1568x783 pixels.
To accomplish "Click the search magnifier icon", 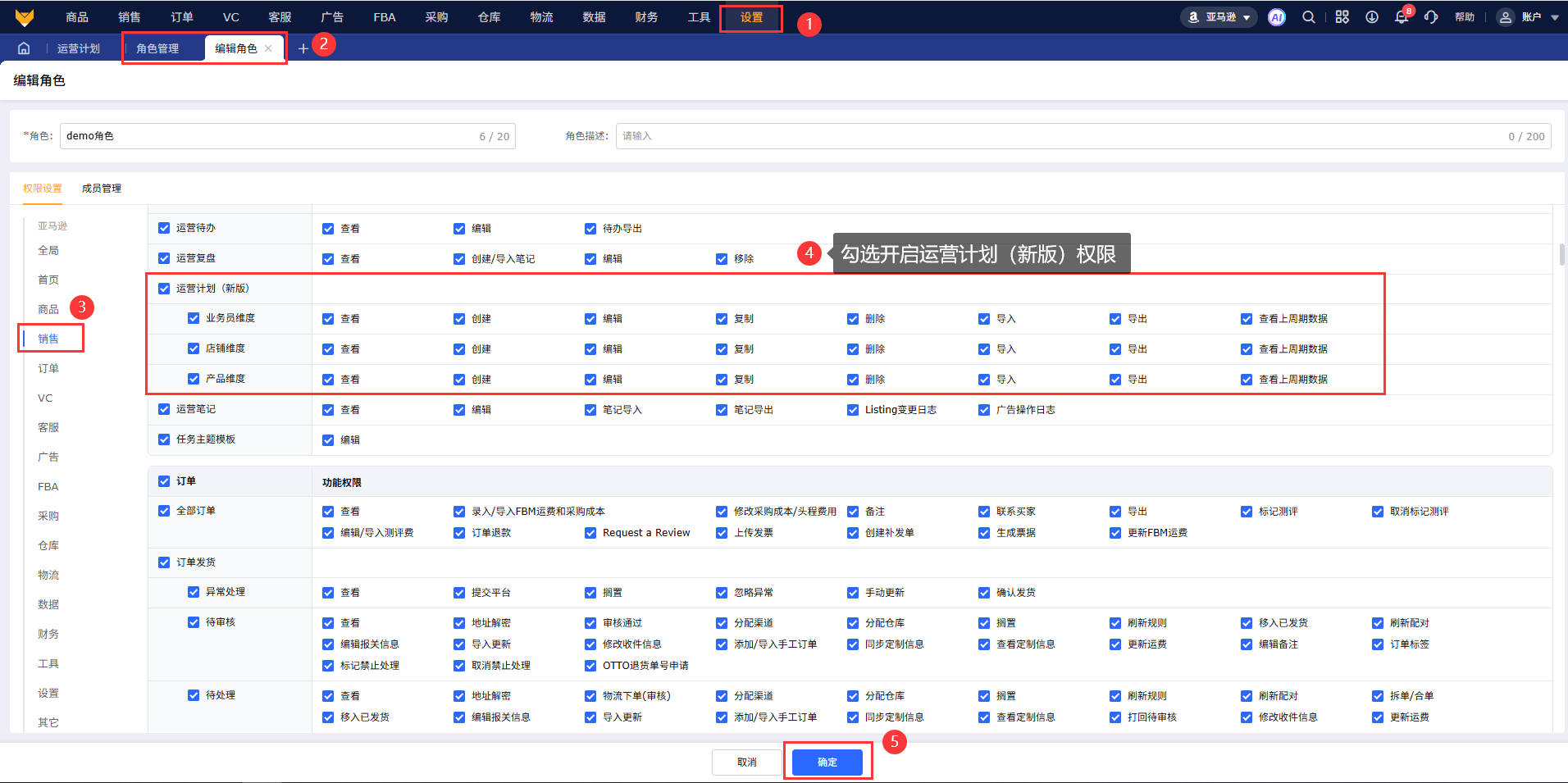I will click(x=1309, y=17).
